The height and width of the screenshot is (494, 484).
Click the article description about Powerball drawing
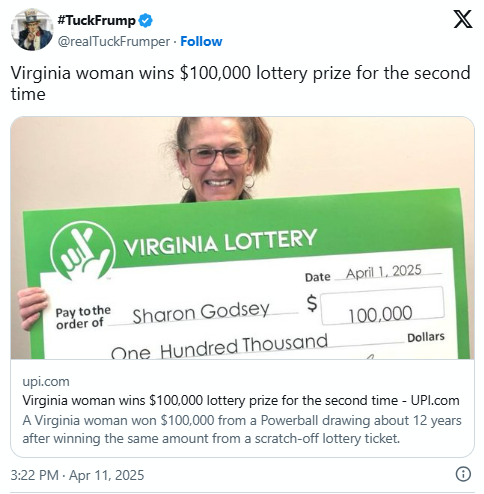click(x=242, y=429)
